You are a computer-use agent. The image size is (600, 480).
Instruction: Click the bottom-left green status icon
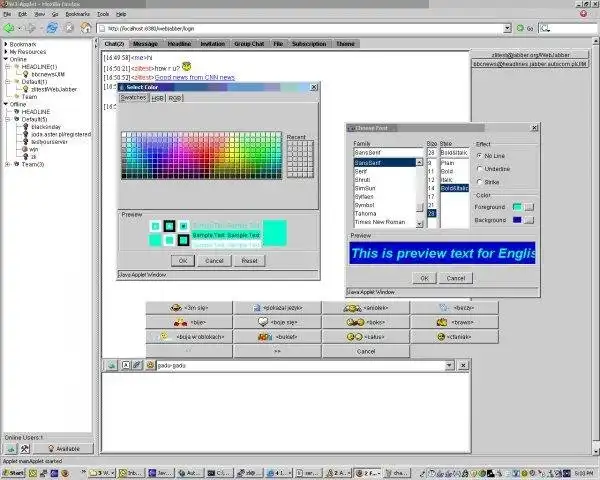click(x=11, y=449)
